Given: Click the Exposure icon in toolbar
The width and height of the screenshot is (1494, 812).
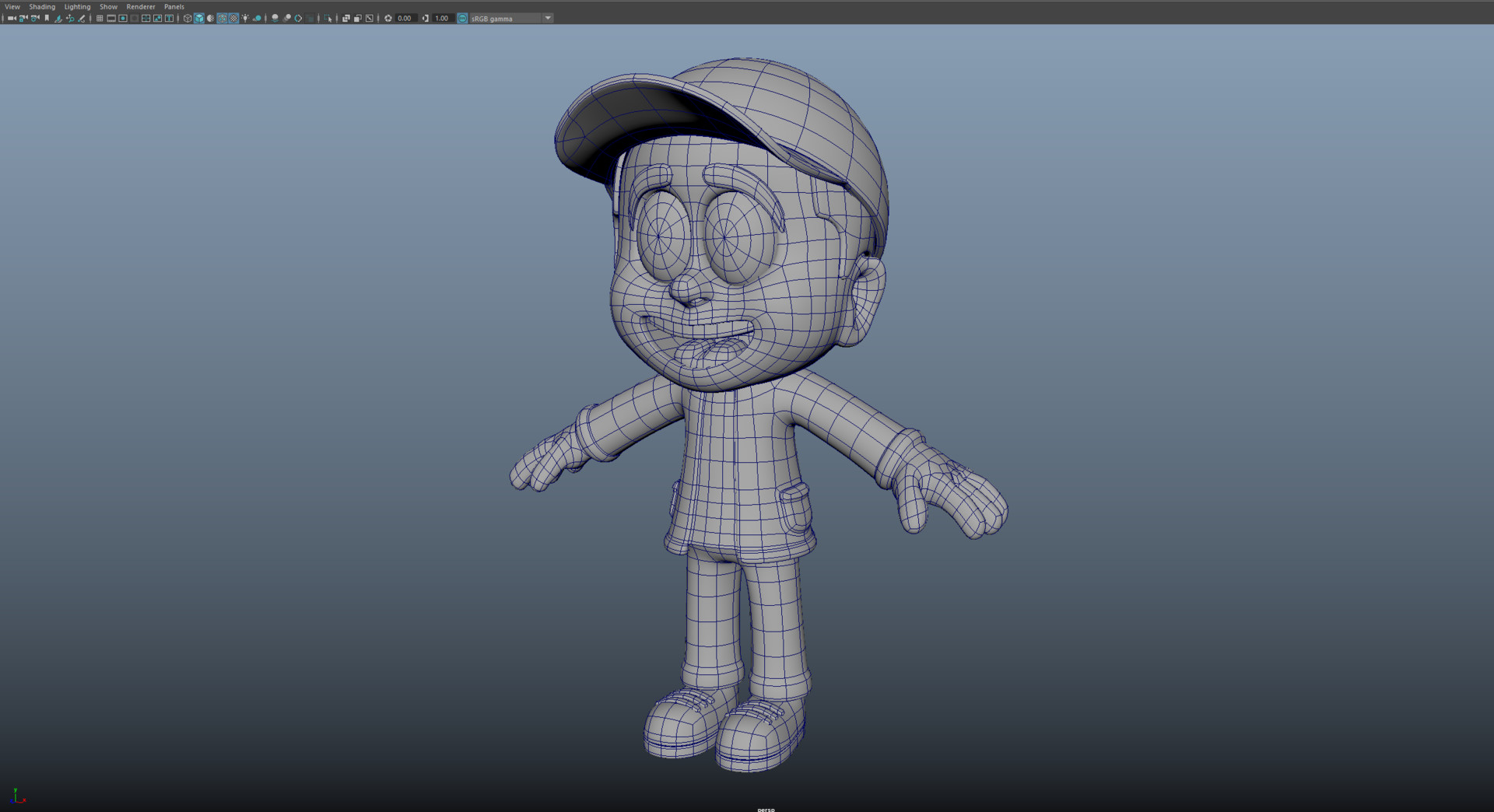Looking at the screenshot, I should 388,18.
